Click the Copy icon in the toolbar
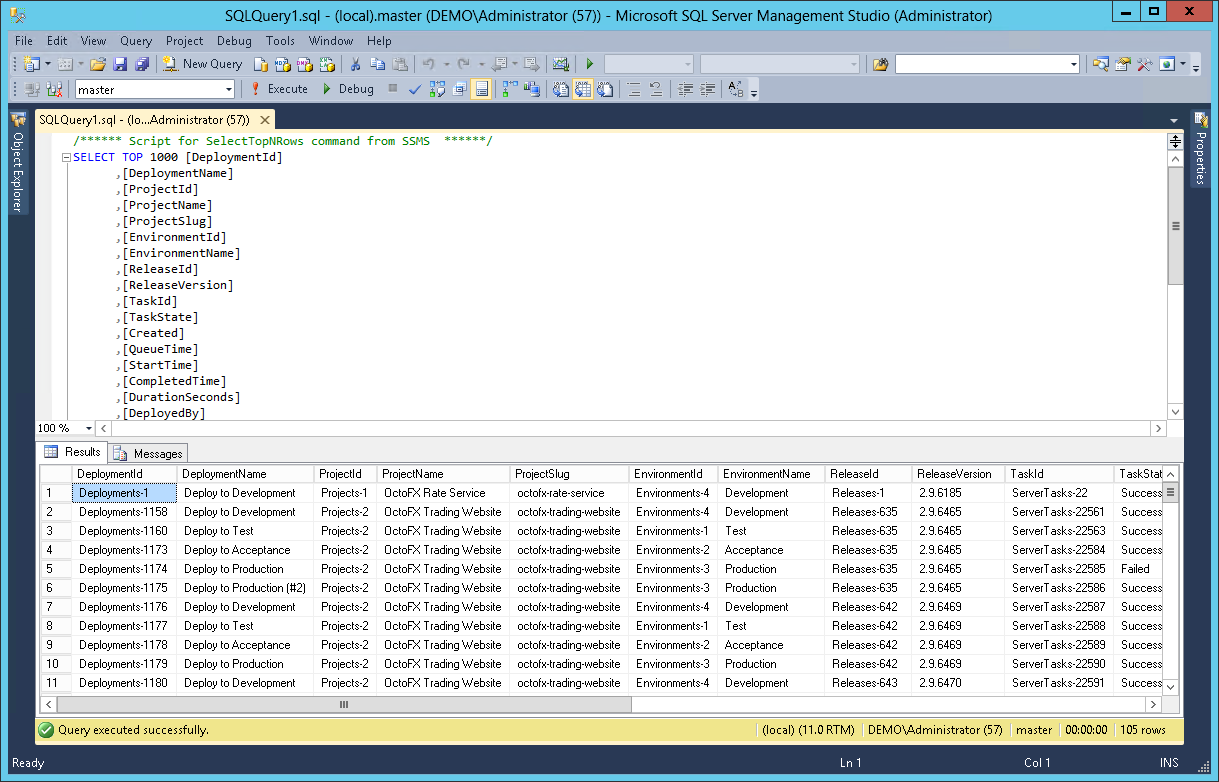This screenshot has width=1219, height=782. coord(377,64)
